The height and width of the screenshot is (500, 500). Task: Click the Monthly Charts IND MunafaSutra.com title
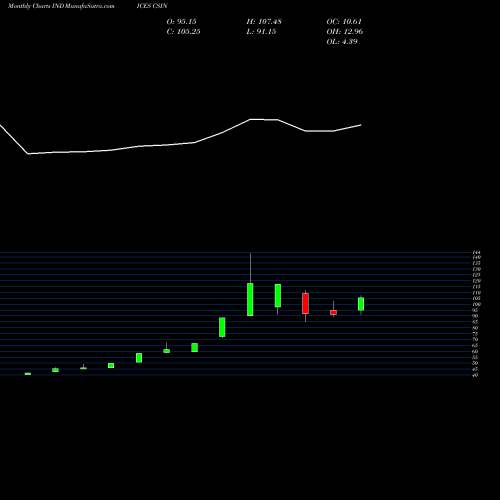coord(61,6)
